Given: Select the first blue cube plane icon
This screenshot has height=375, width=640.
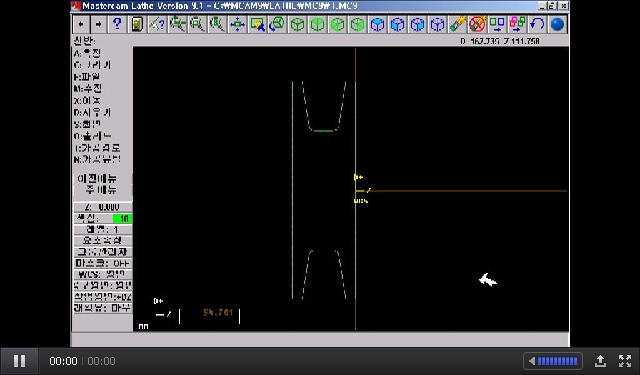Looking at the screenshot, I should pos(377,24).
